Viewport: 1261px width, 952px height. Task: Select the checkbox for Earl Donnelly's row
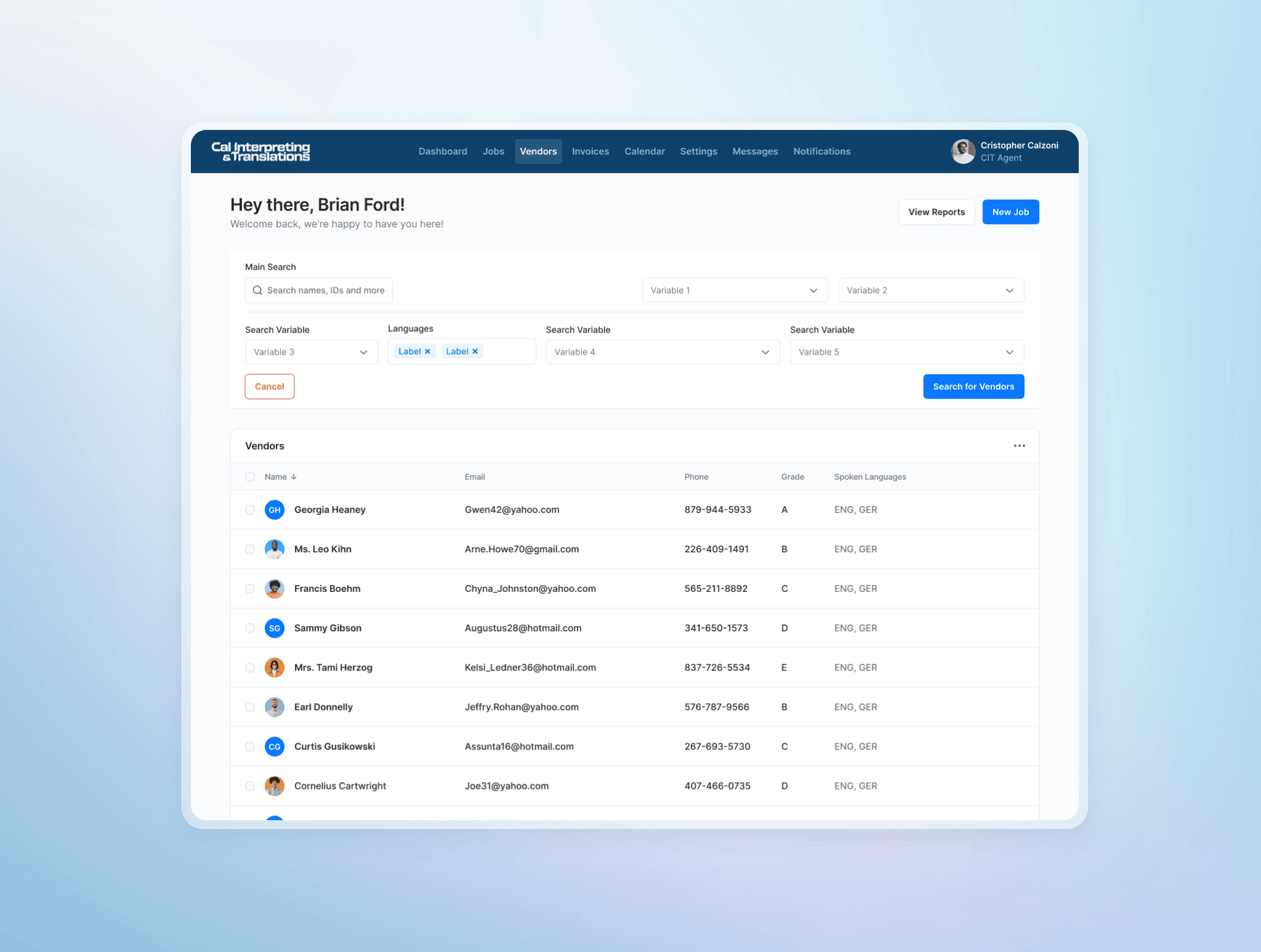(x=250, y=706)
